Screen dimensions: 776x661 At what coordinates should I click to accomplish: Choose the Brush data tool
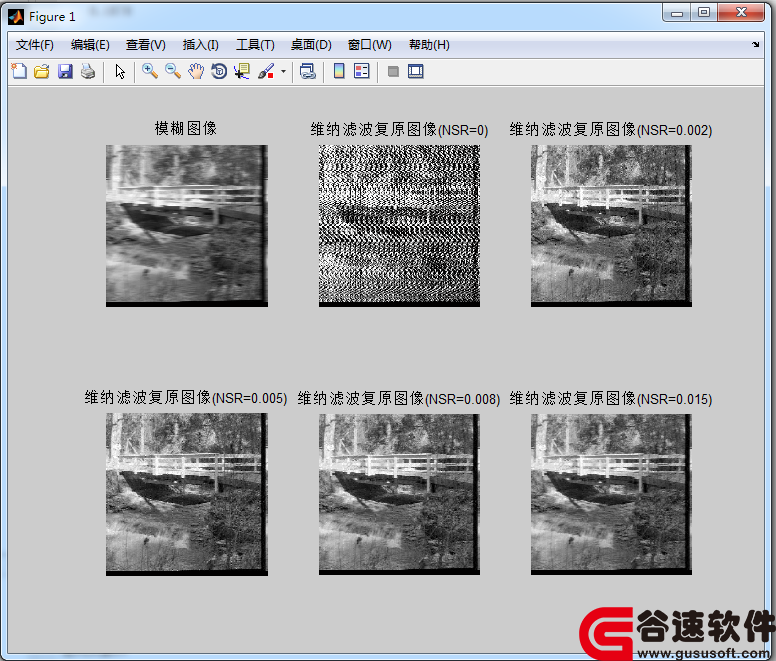(x=266, y=71)
